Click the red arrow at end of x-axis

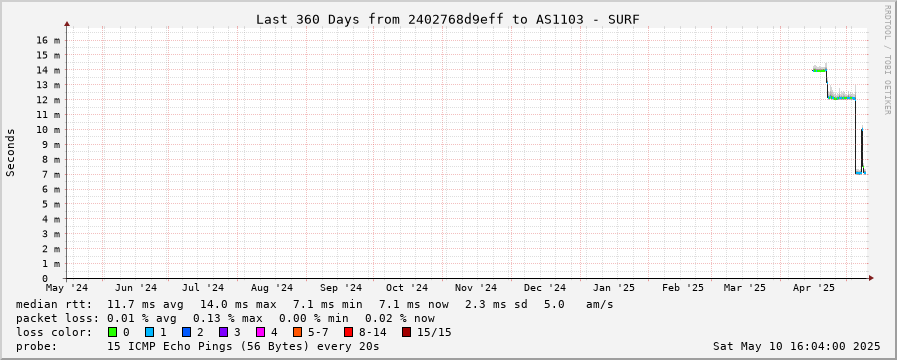click(x=871, y=278)
